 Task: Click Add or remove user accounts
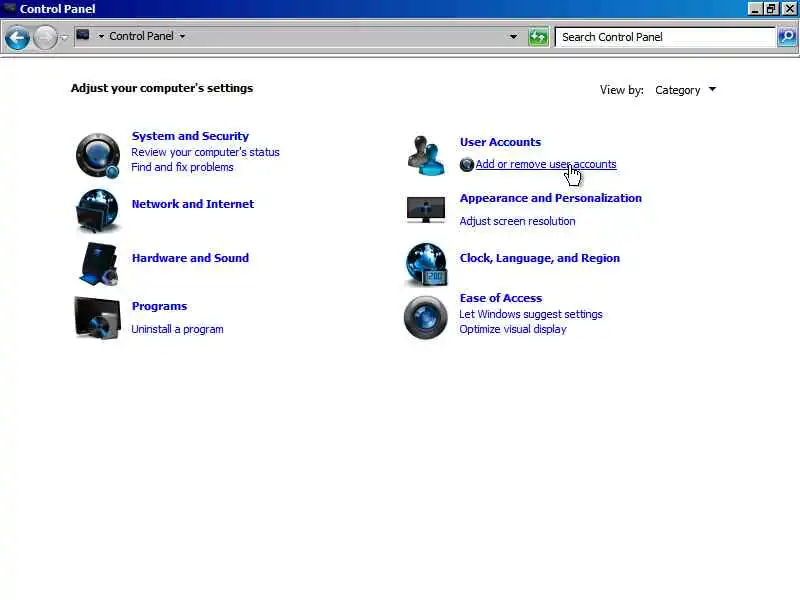[546, 164]
